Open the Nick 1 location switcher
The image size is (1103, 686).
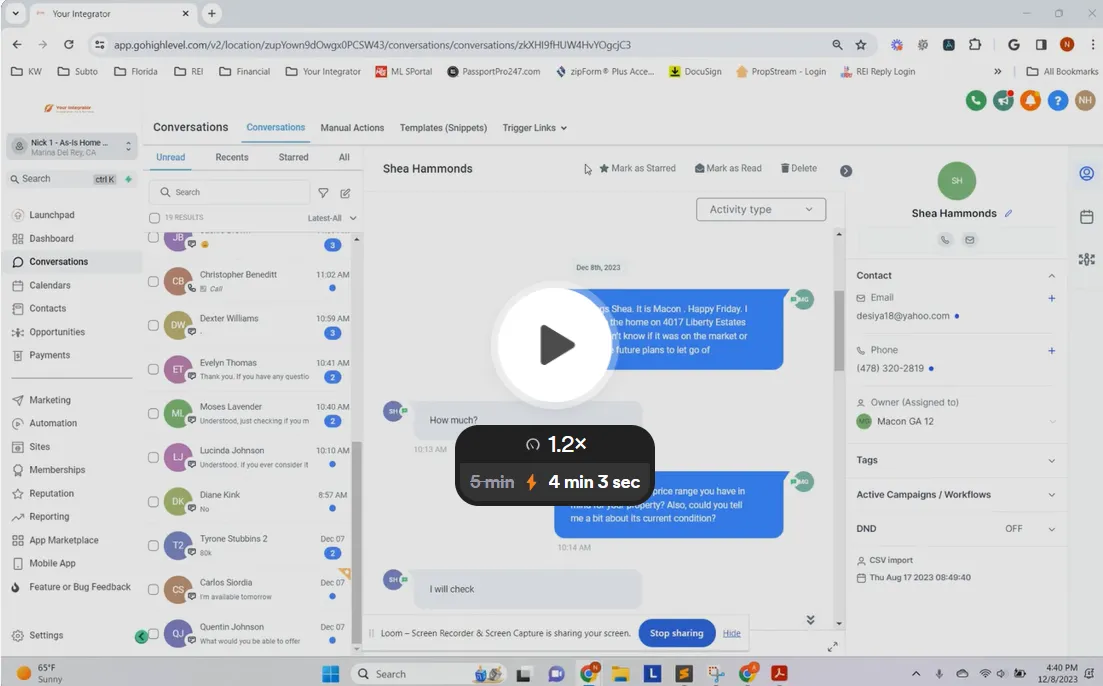tap(72, 146)
